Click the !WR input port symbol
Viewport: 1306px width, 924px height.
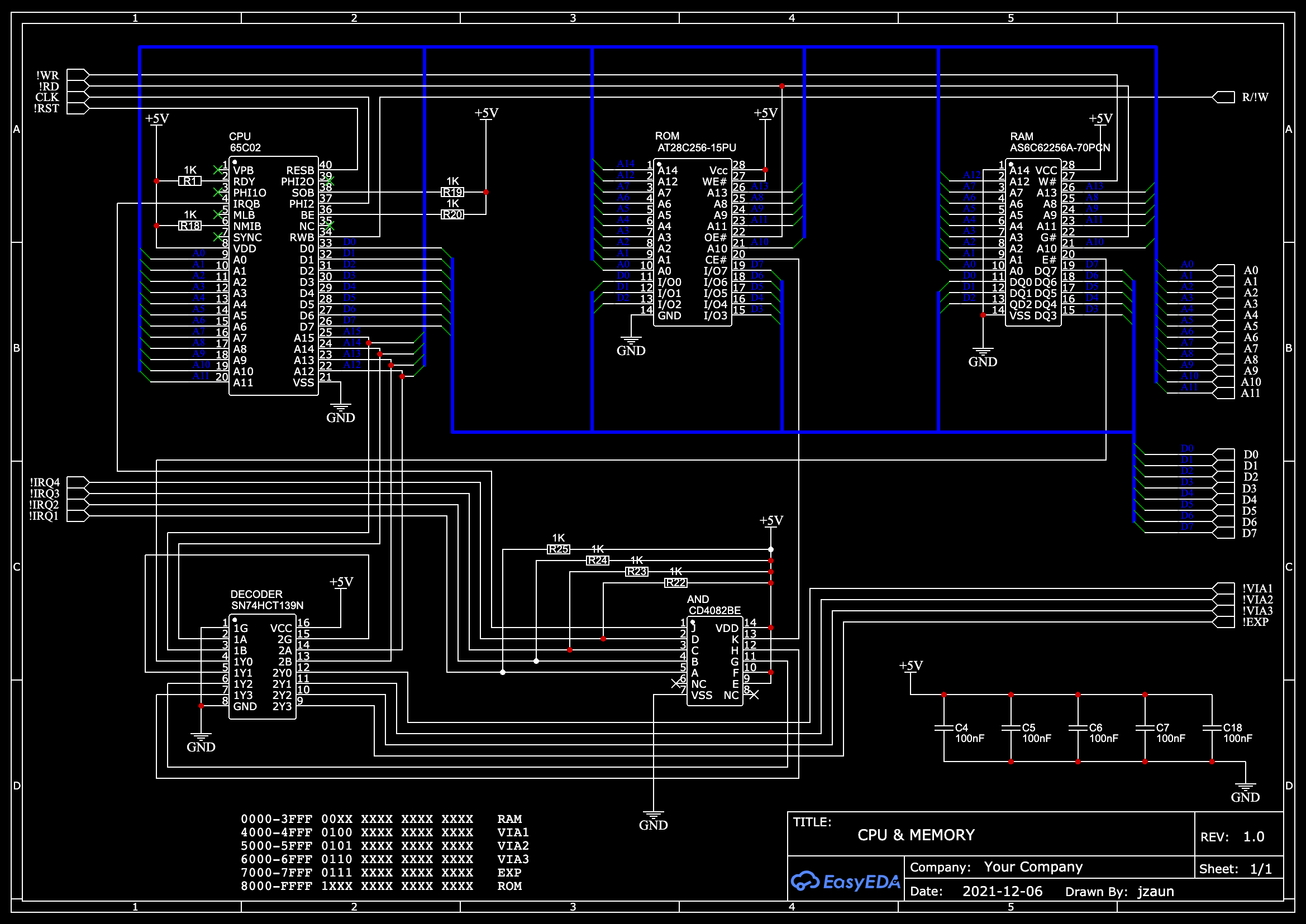(78, 75)
